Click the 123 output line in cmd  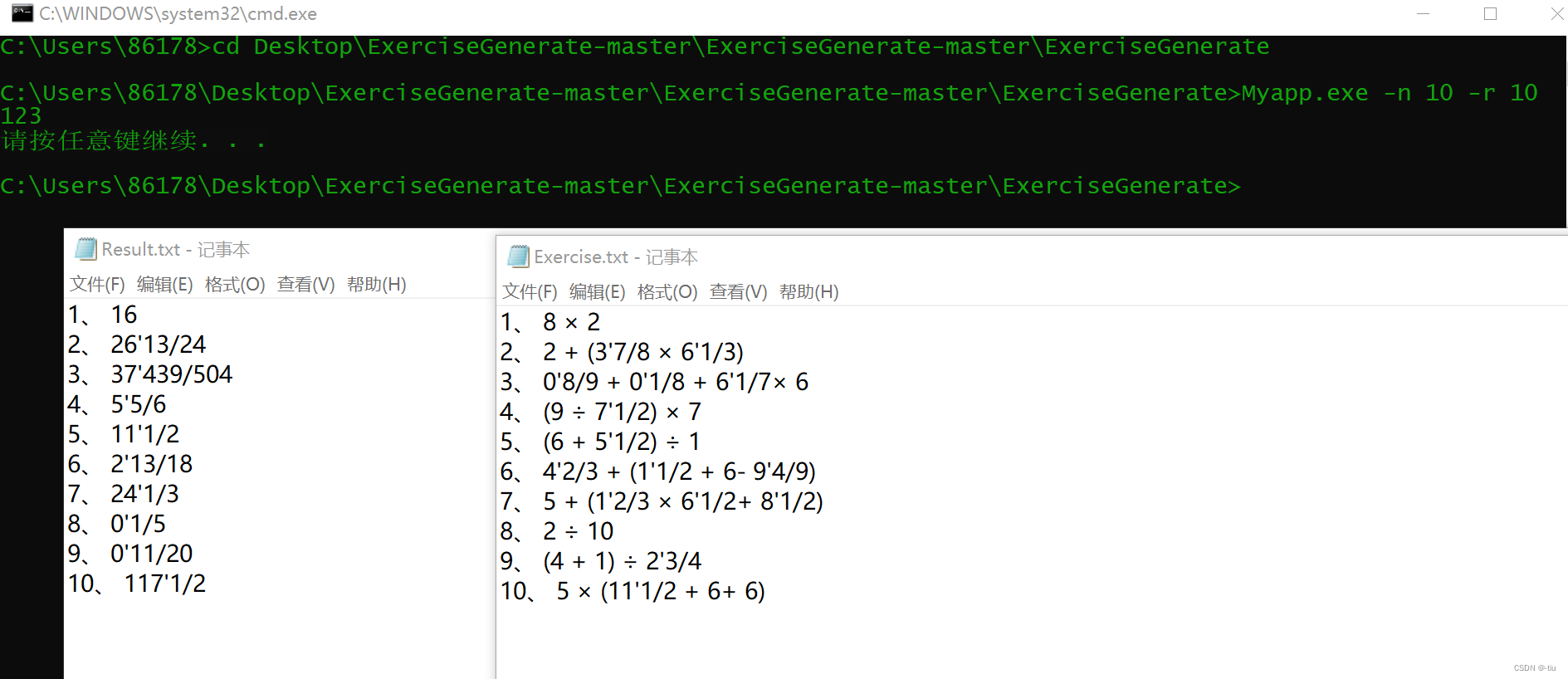click(x=21, y=116)
